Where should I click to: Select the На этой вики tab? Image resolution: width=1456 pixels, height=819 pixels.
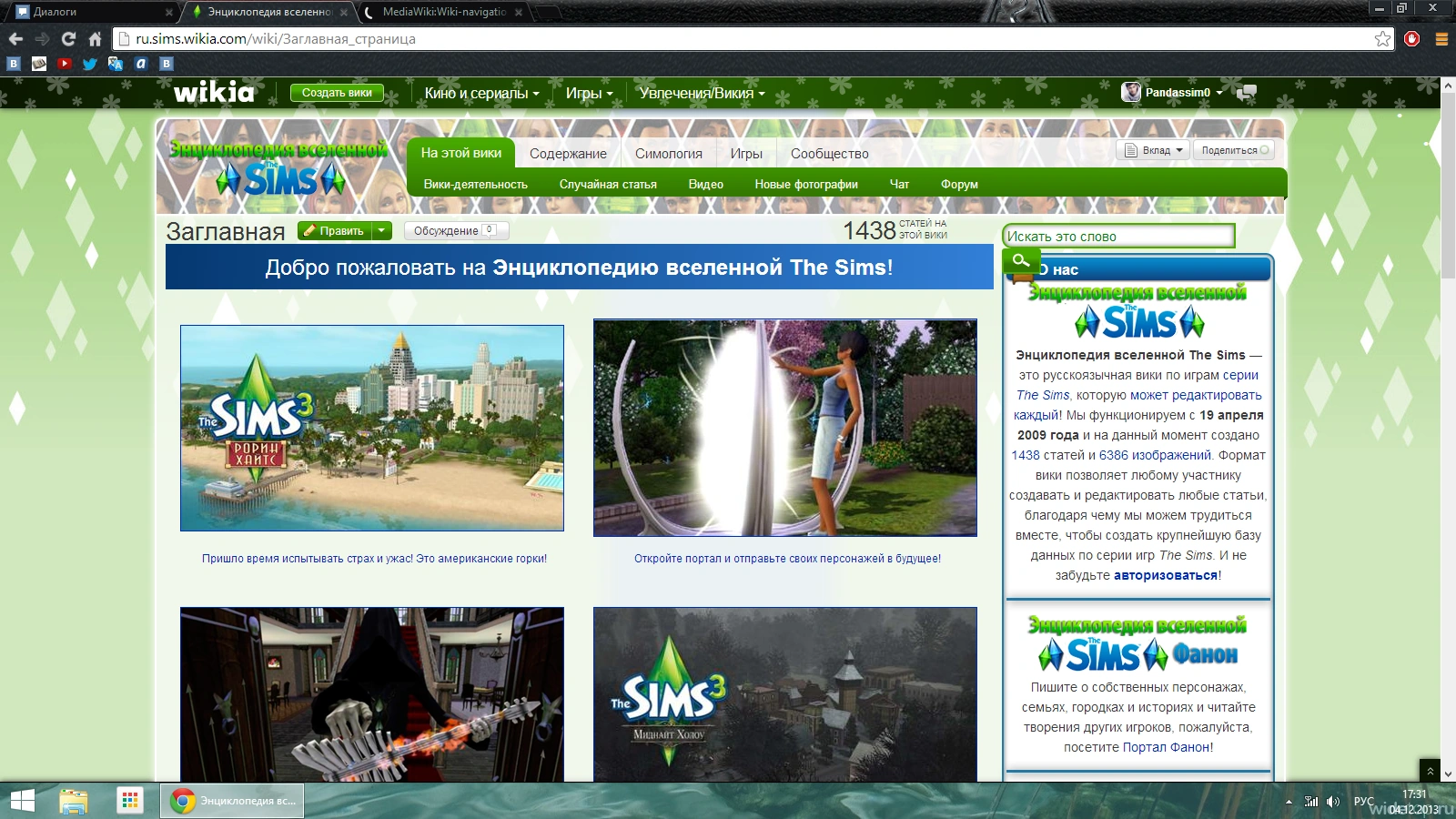461,153
